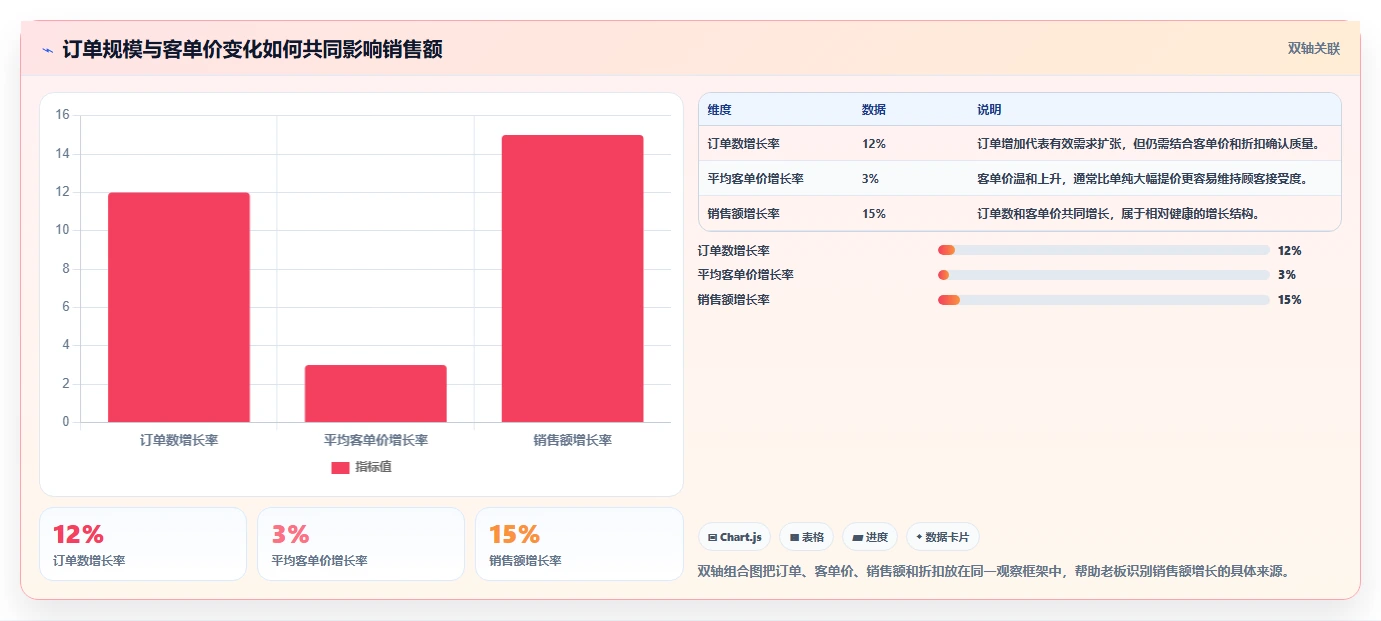The width and height of the screenshot is (1381, 621).
Task: Click the title 订单规模与客单价变化如何共同影响销售额
Action: point(252,49)
